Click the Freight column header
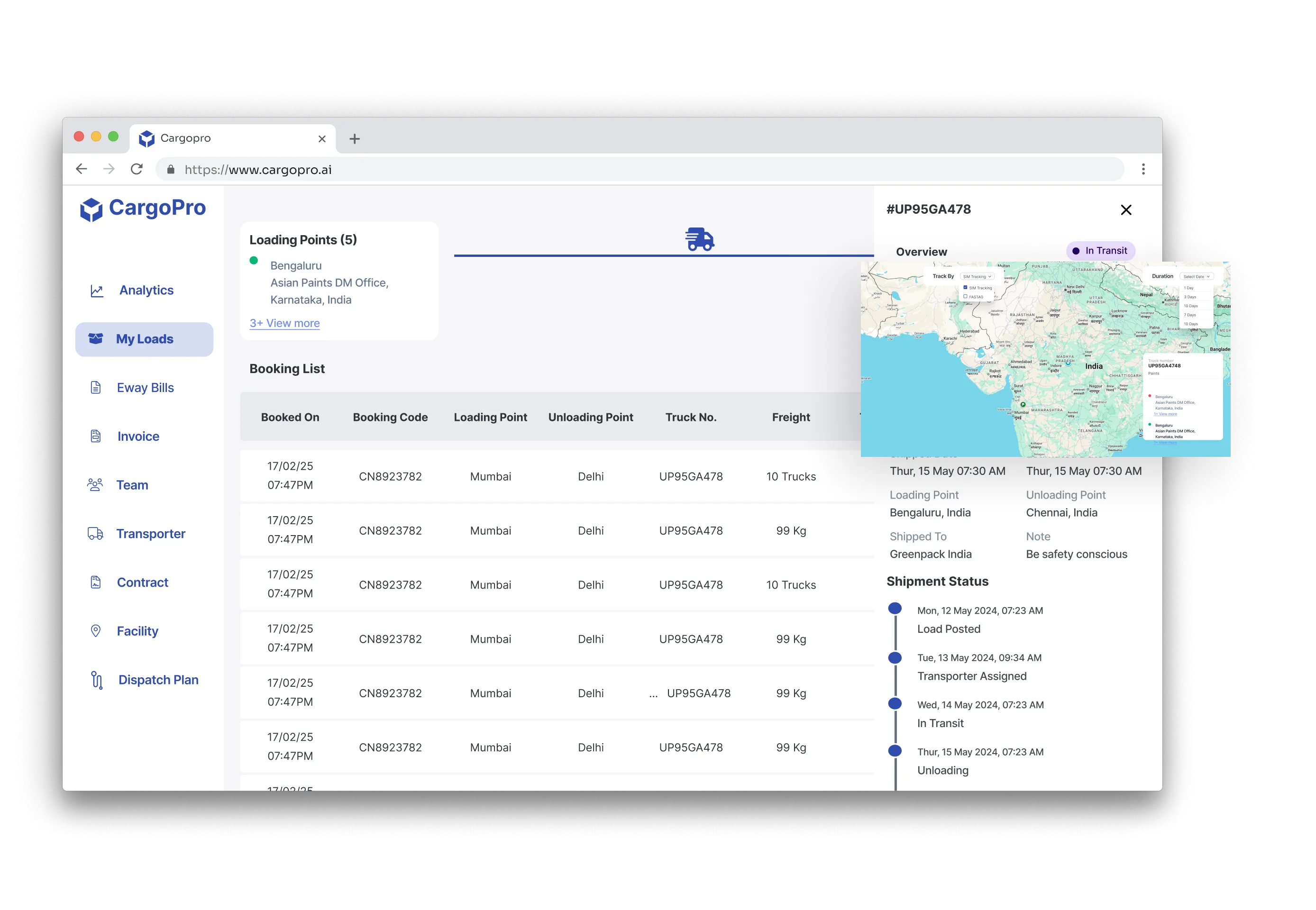This screenshot has width=1316, height=910. point(790,418)
